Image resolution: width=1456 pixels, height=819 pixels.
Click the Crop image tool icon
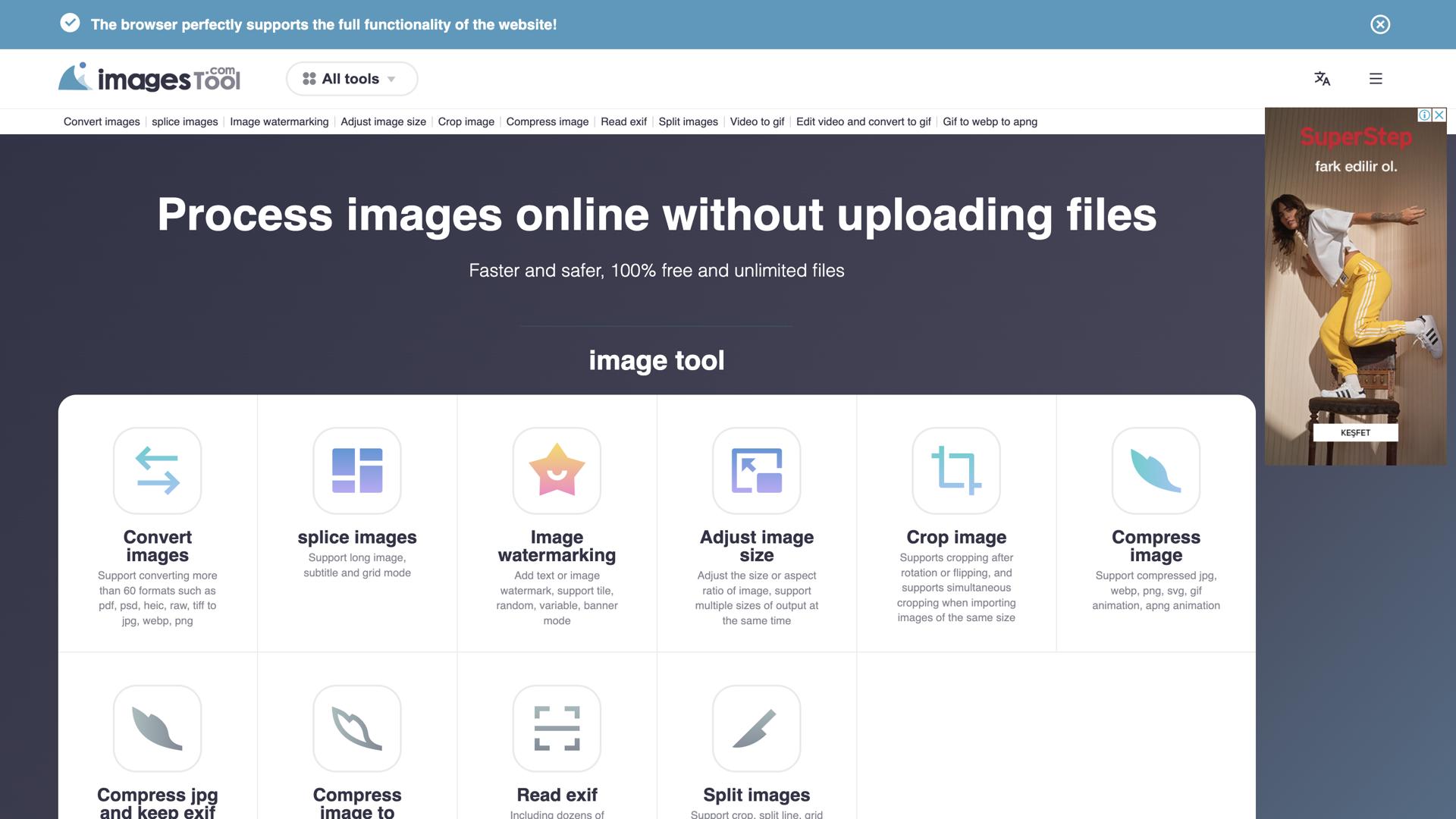pos(955,471)
